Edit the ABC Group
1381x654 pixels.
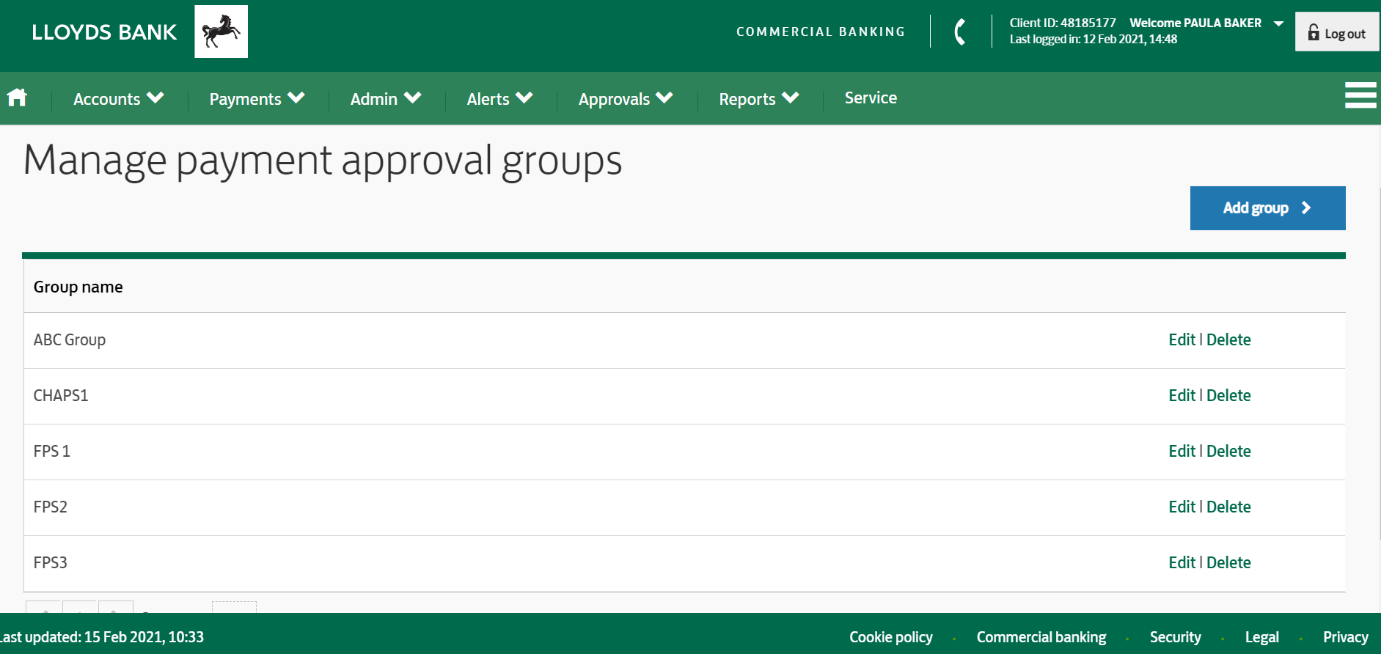[x=1182, y=340]
